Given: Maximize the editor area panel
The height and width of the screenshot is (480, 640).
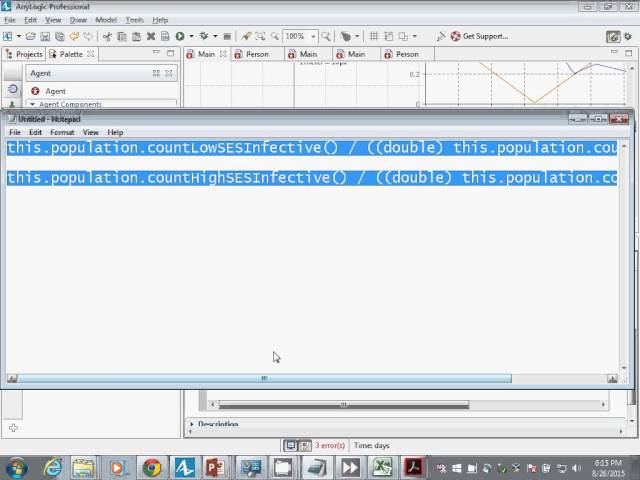Looking at the screenshot, I should pyautogui.click(x=629, y=53).
